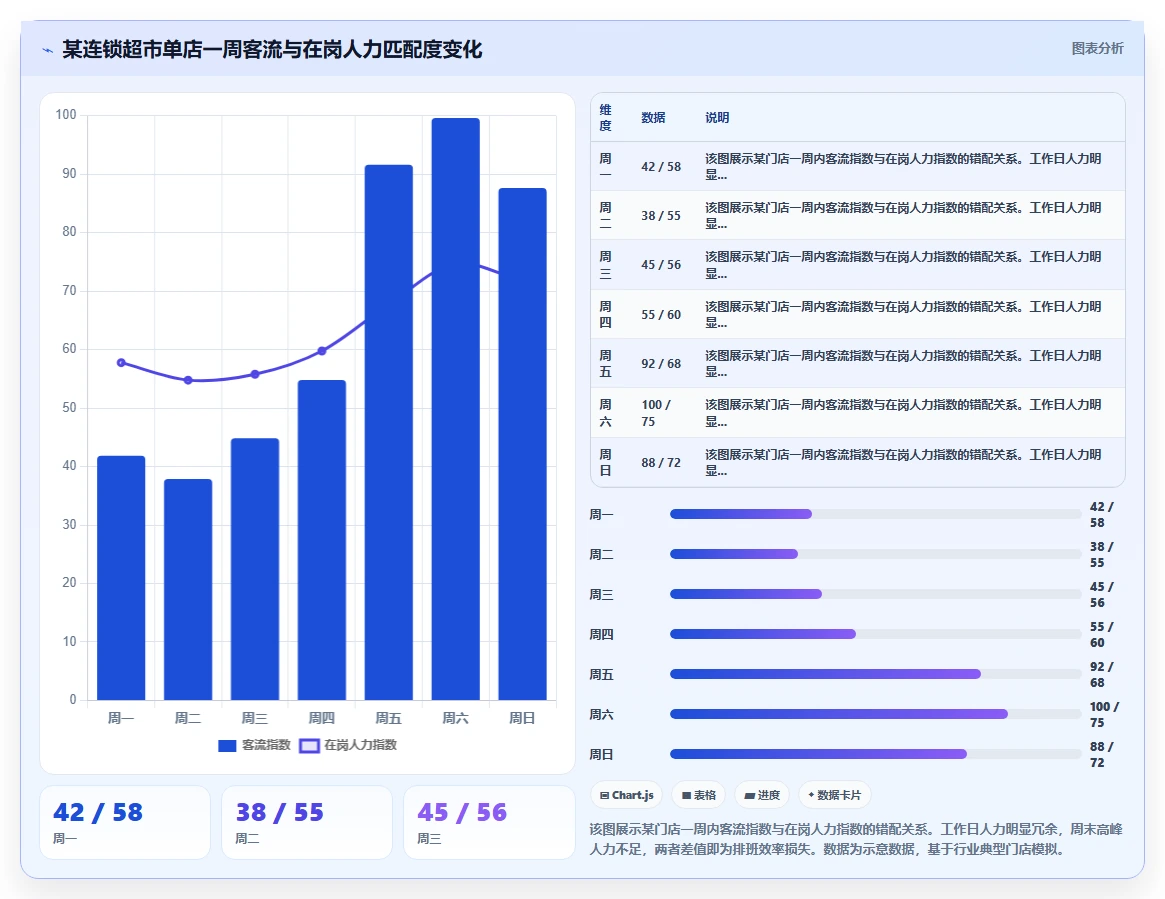Click the 周二 progress bar
The height and width of the screenshot is (899, 1165).
(x=875, y=554)
